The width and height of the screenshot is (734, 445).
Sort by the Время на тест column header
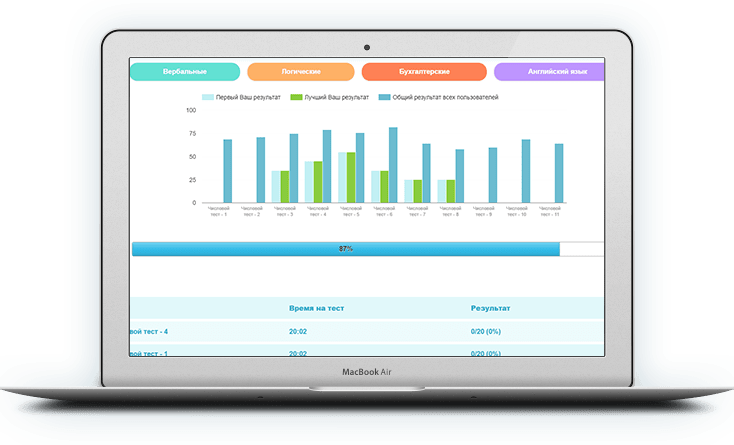coord(316,308)
